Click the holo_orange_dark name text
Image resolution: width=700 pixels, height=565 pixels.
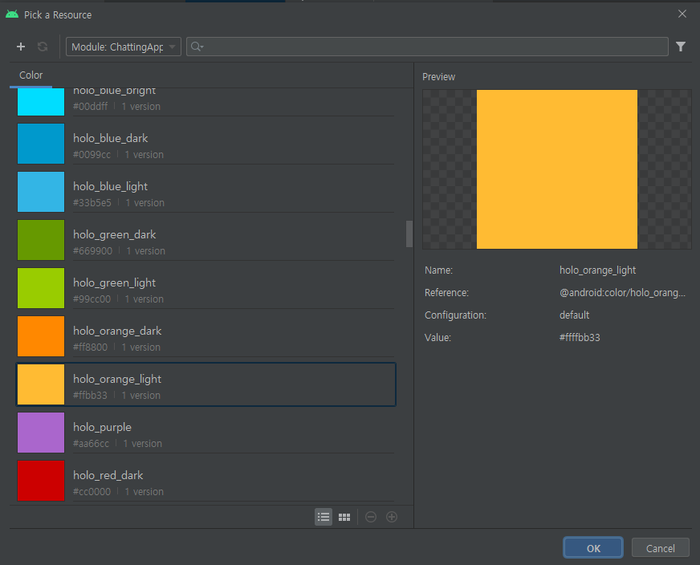tap(117, 331)
